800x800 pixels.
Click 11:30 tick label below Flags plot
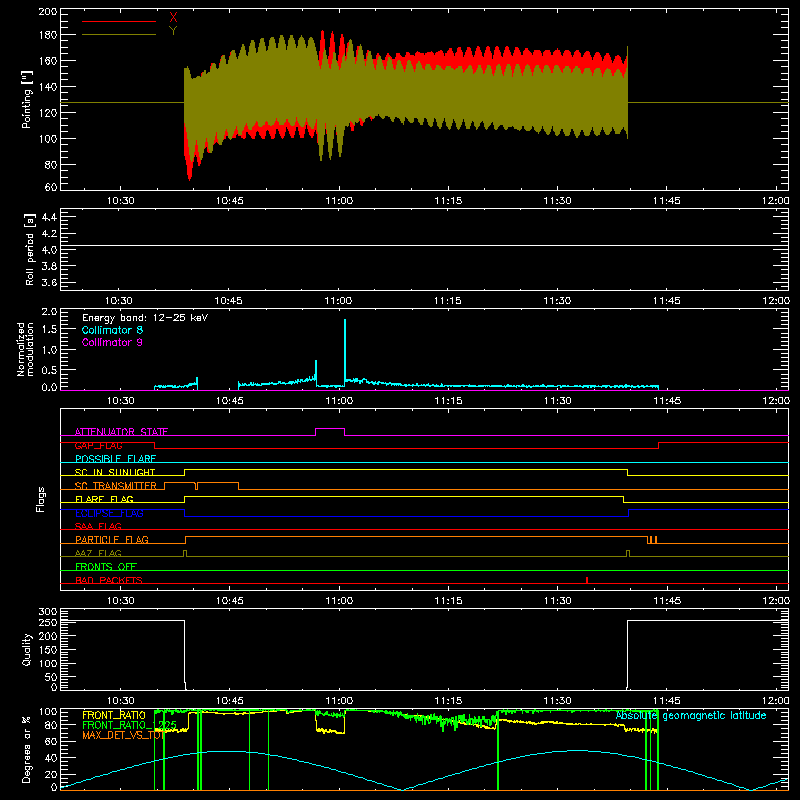click(x=557, y=601)
